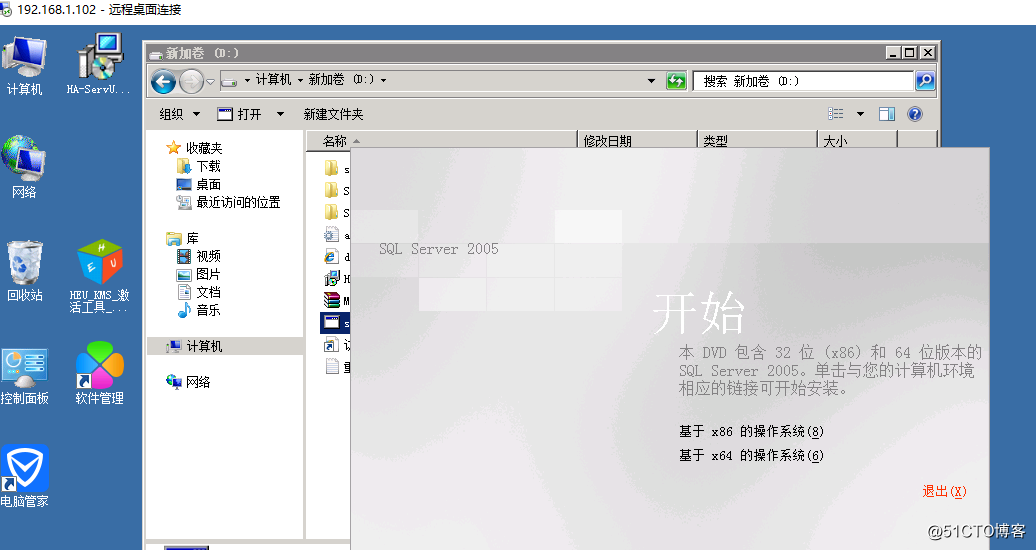Select the shortcut file icon in list
Viewport: 1036px width, 550px height.
pos(332,344)
